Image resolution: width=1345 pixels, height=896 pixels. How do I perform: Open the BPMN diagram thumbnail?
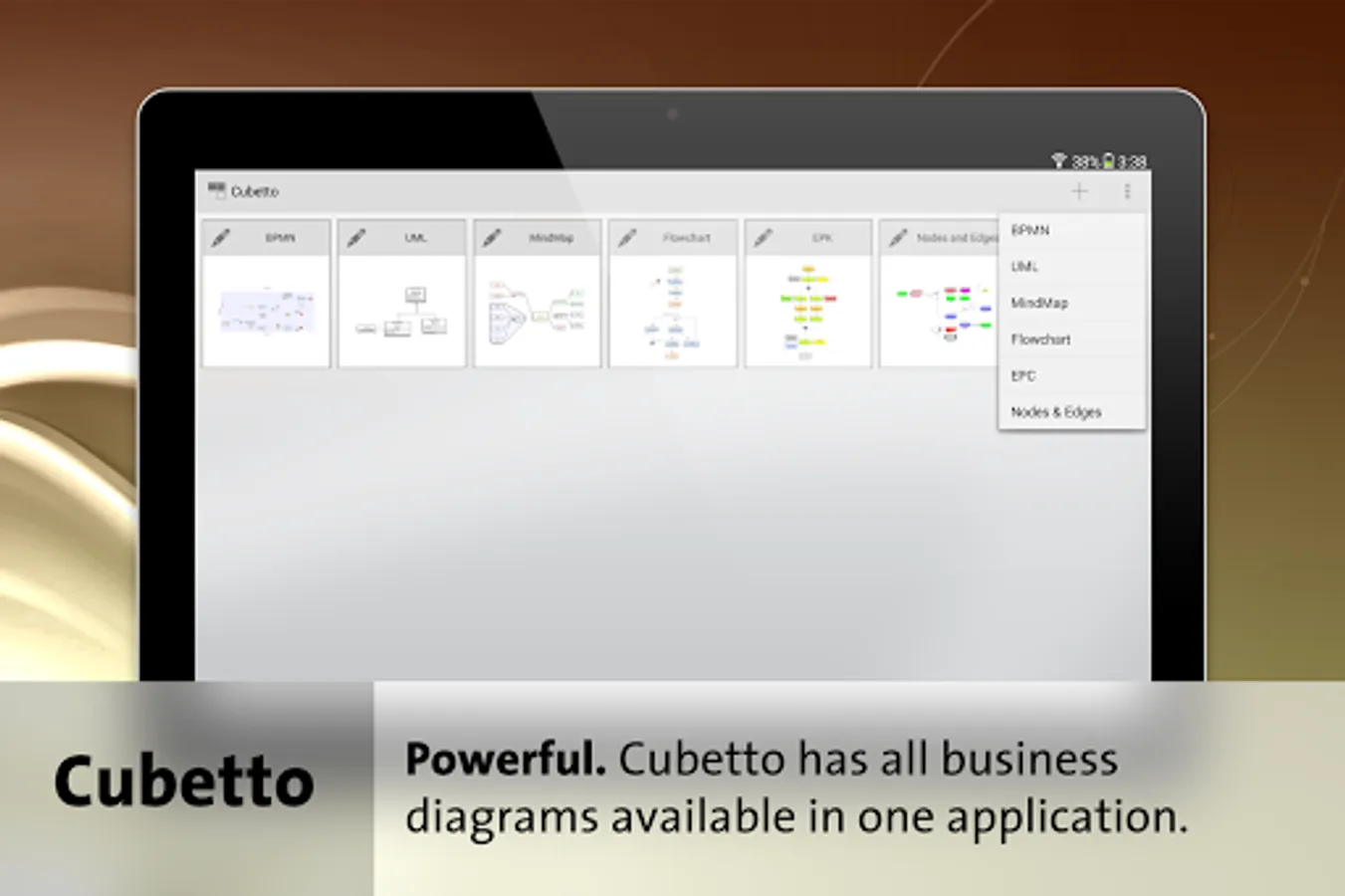(x=266, y=311)
